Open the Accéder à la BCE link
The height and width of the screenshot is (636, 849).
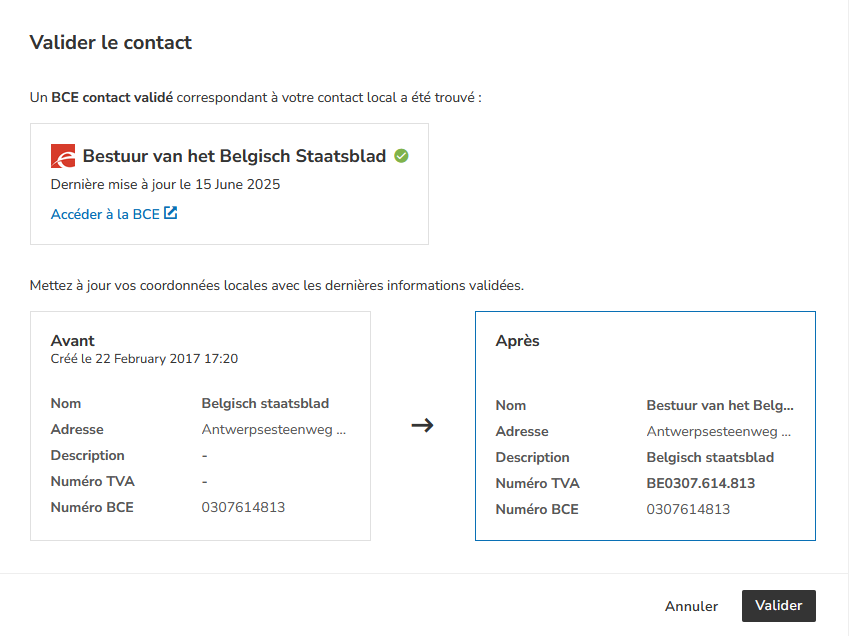tap(114, 214)
